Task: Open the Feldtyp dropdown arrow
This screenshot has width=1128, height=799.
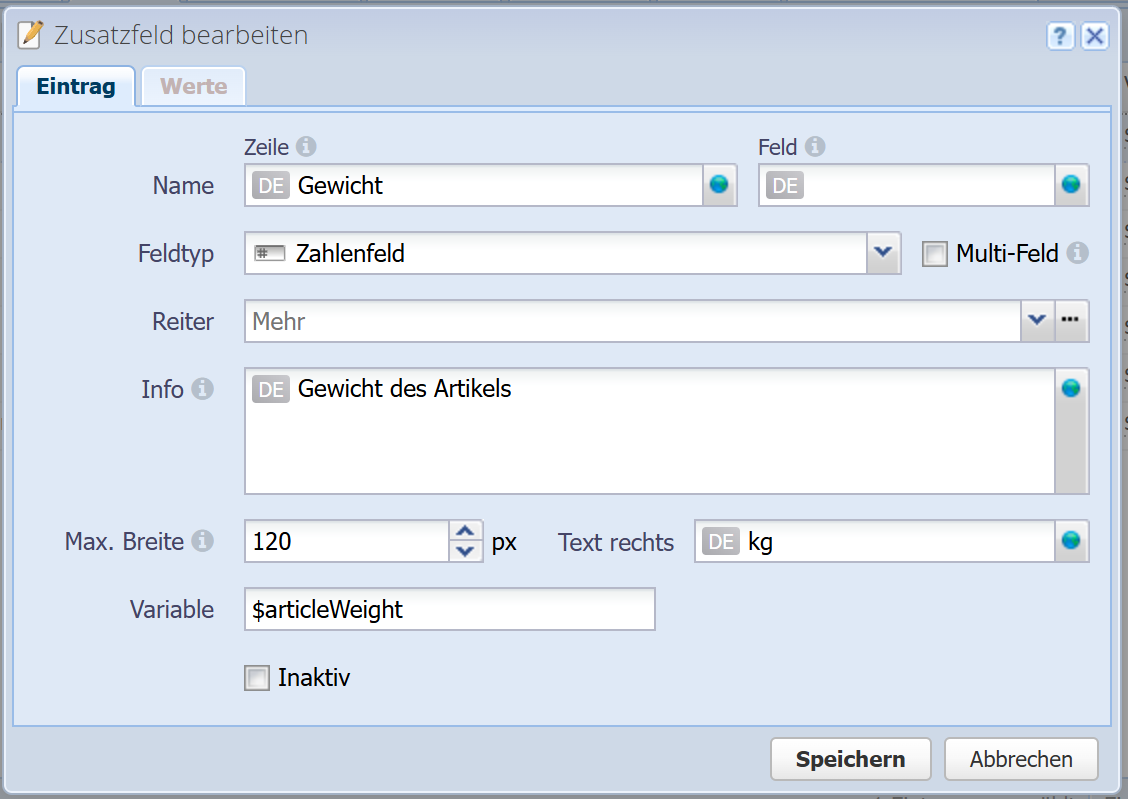Action: [x=881, y=253]
